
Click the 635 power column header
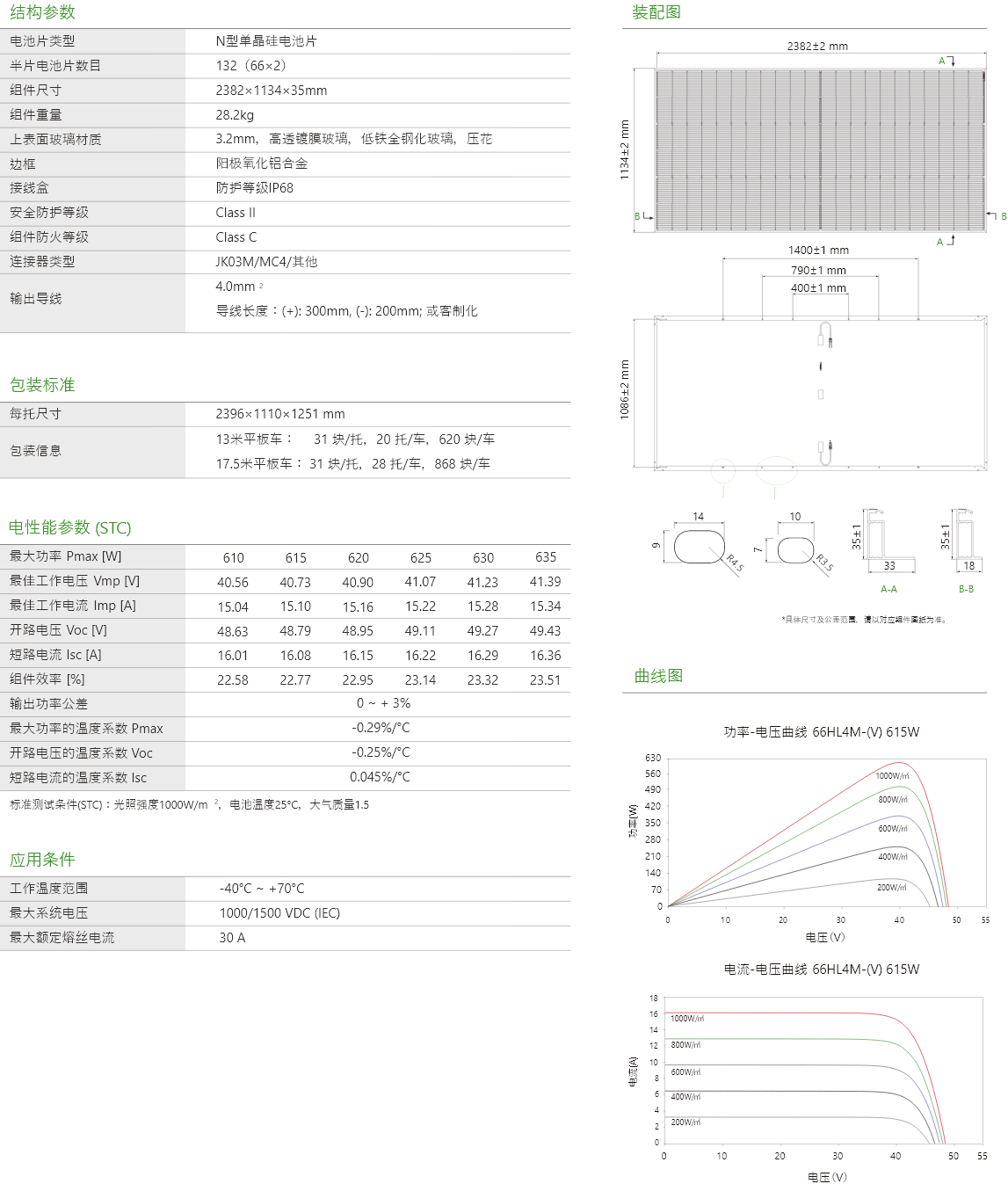pos(545,557)
